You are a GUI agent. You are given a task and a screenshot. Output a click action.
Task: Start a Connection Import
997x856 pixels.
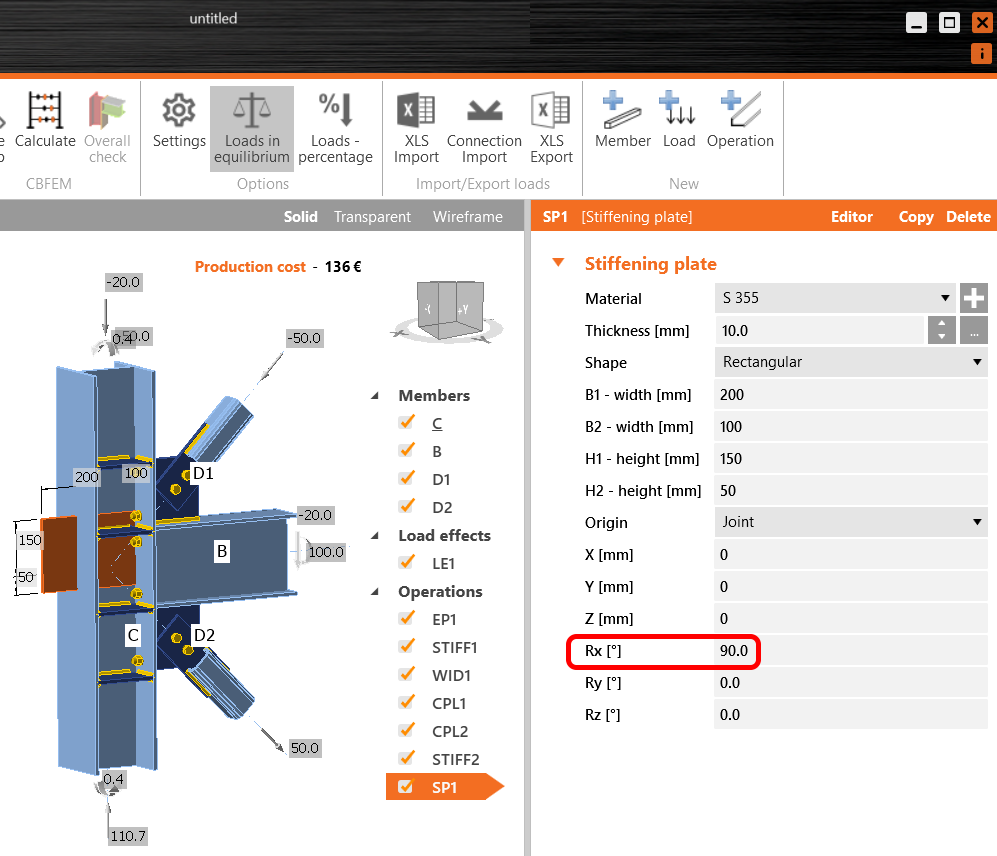click(x=484, y=126)
